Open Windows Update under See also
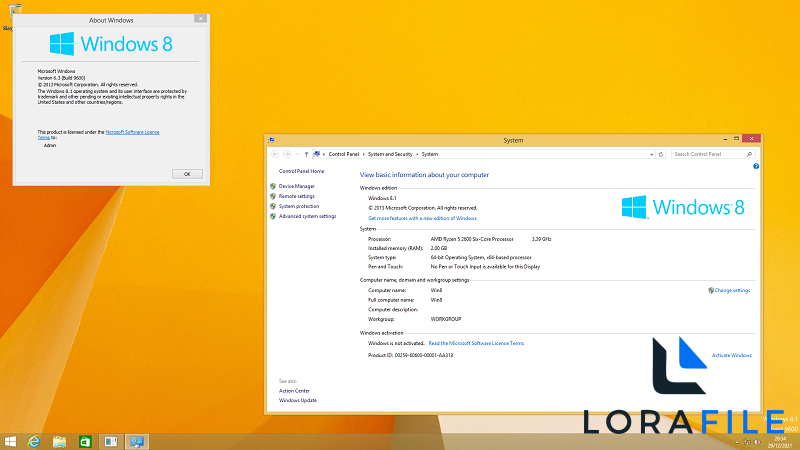Viewport: 800px width, 450px height. 297,401
